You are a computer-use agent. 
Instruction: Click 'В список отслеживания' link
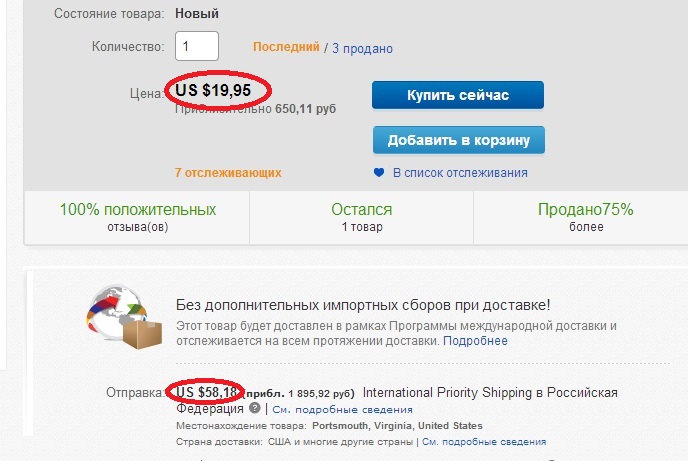pos(459,173)
